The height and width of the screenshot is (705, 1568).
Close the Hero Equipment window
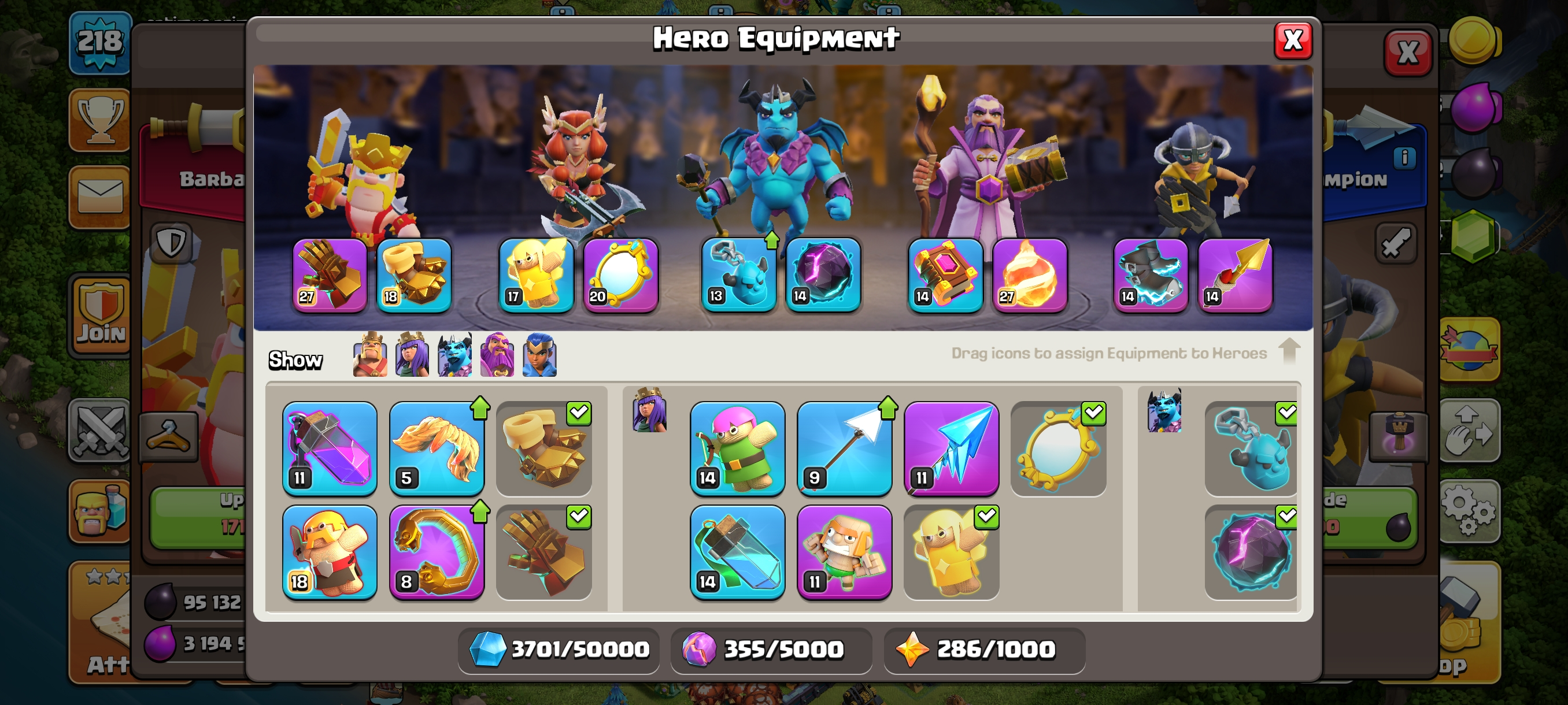click(1293, 41)
